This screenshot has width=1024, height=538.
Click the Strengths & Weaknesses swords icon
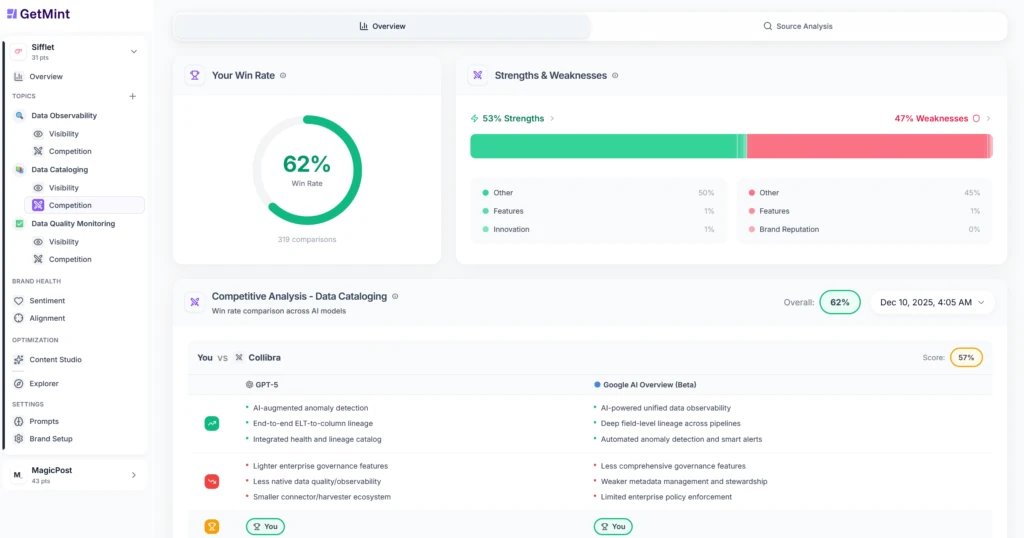477,76
